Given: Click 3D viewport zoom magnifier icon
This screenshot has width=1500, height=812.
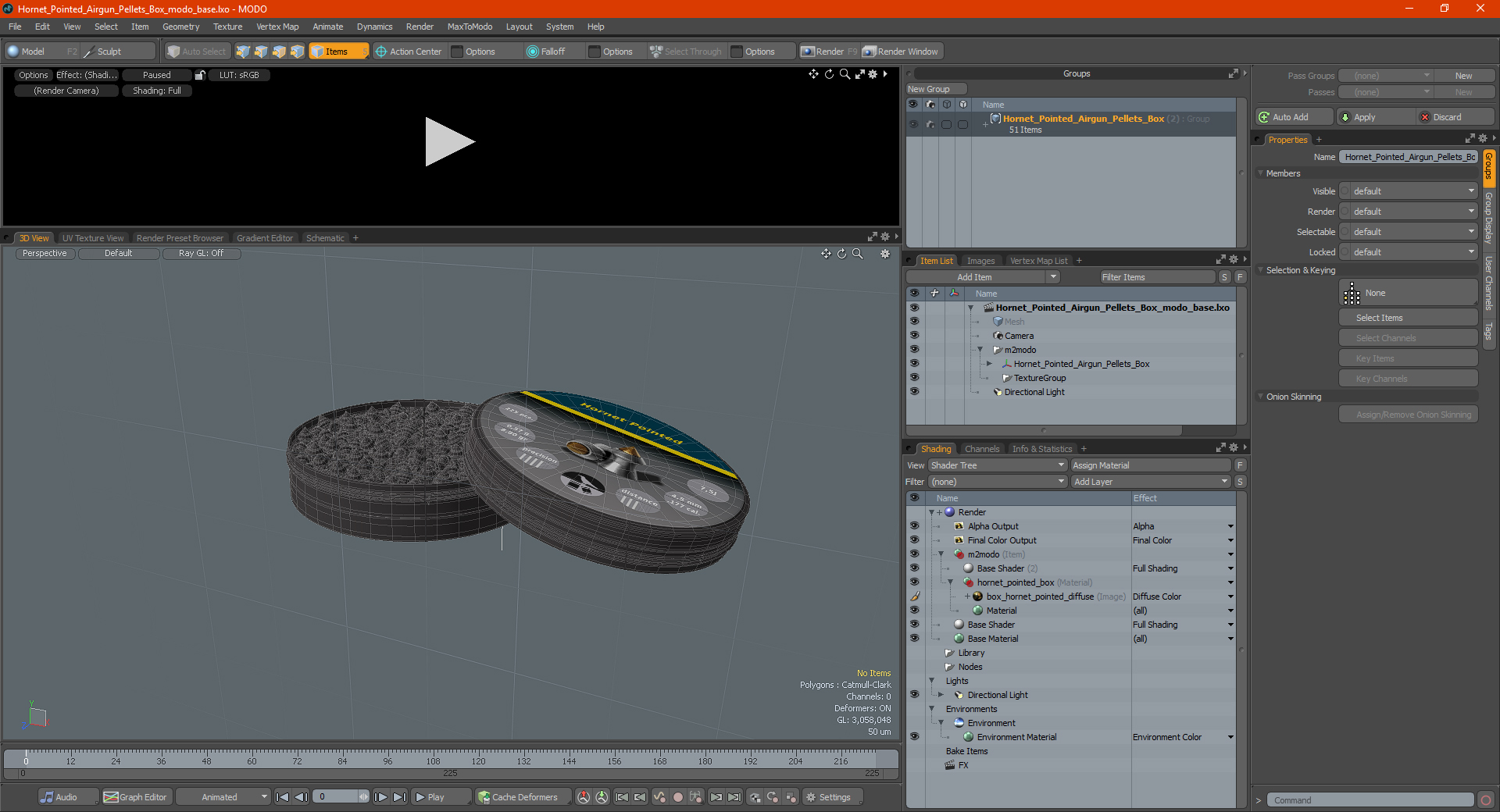Looking at the screenshot, I should click(857, 254).
